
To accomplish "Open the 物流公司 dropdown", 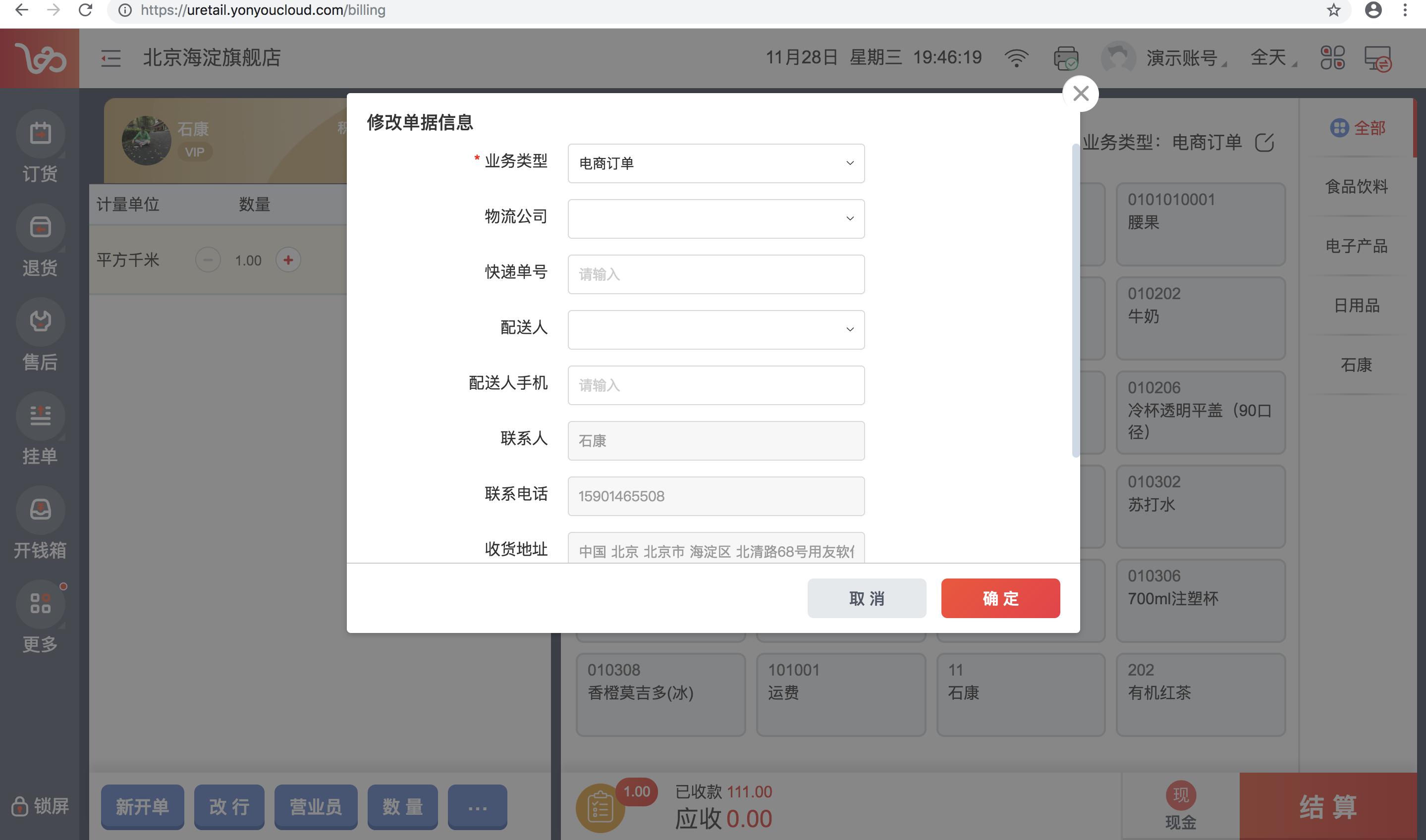I will [715, 218].
